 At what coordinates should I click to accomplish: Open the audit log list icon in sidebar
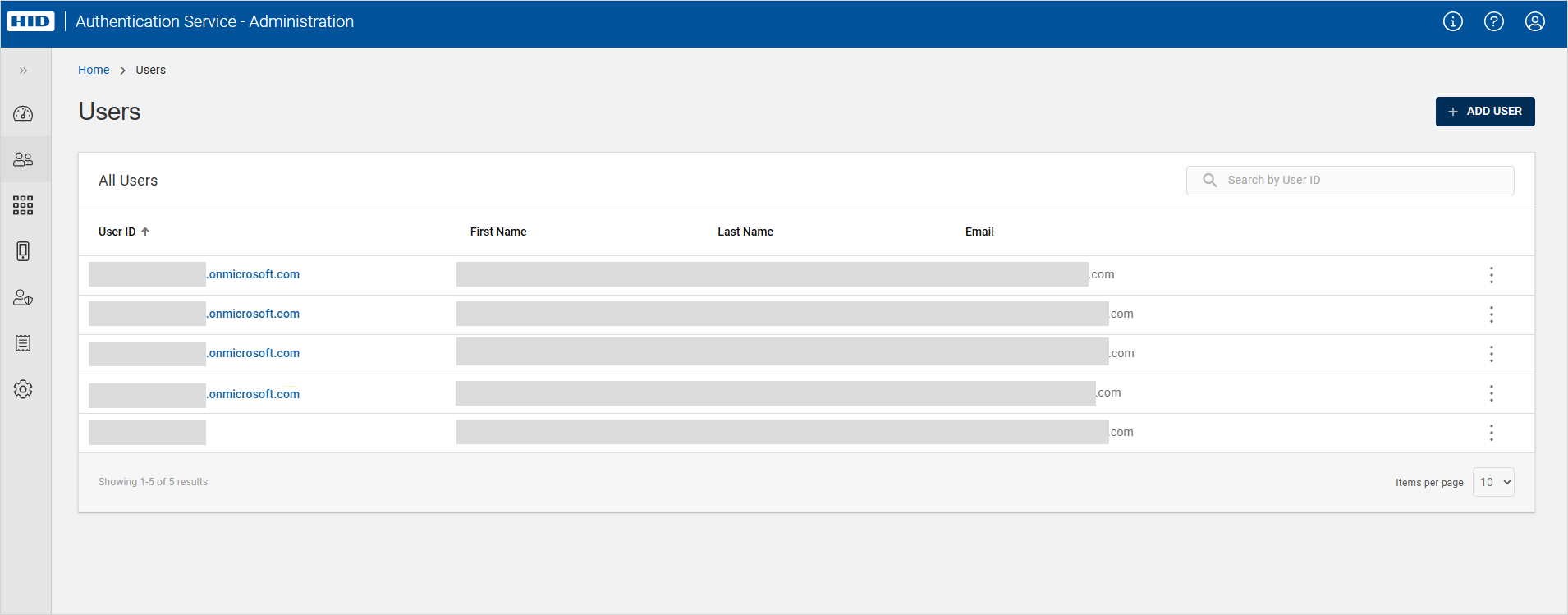click(x=23, y=343)
